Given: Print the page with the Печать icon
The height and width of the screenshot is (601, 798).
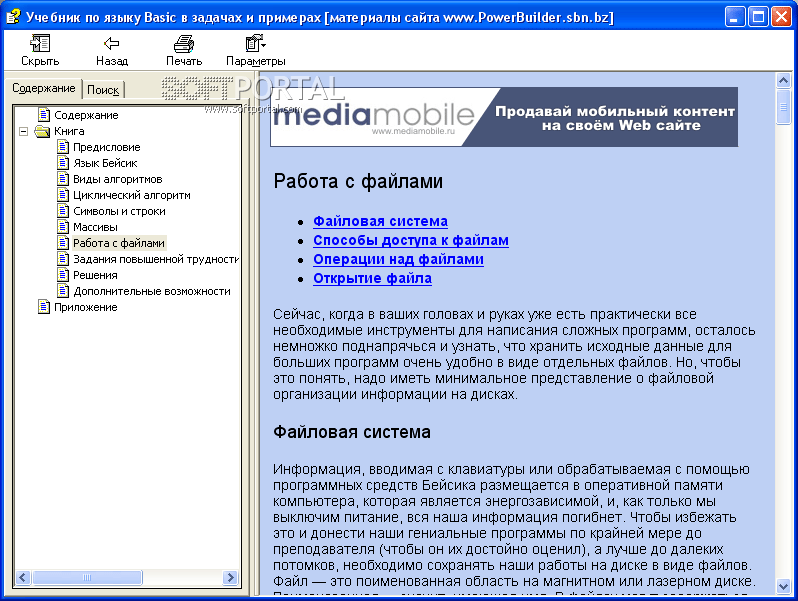Looking at the screenshot, I should coord(184,44).
